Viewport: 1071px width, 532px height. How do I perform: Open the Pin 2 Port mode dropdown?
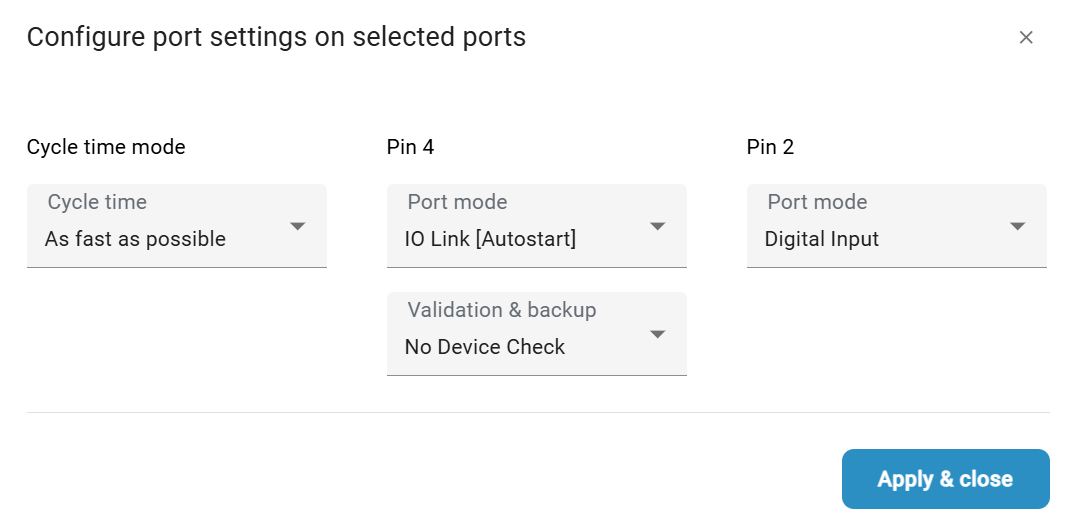click(896, 226)
